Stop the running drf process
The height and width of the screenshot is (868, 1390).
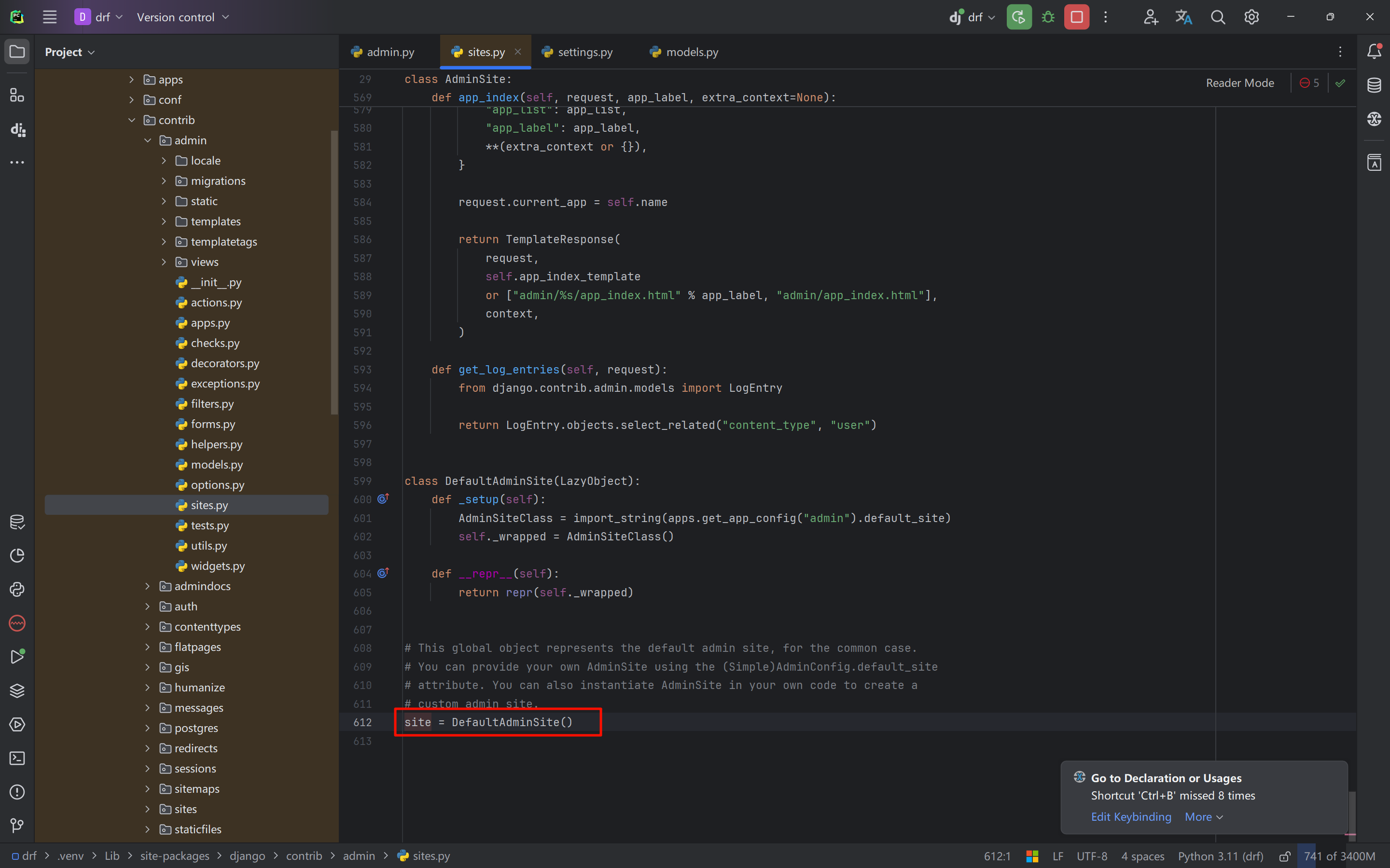coord(1076,17)
